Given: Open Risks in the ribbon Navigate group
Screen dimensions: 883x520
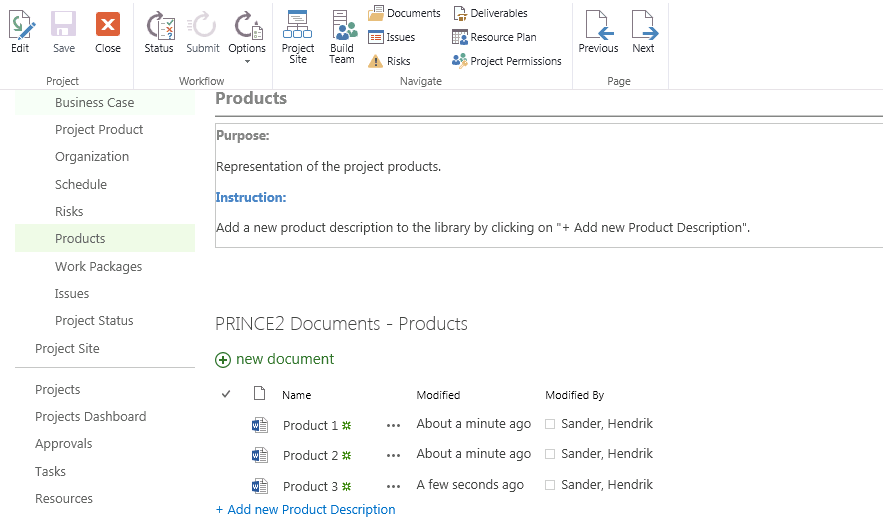Looking at the screenshot, I should pyautogui.click(x=389, y=61).
